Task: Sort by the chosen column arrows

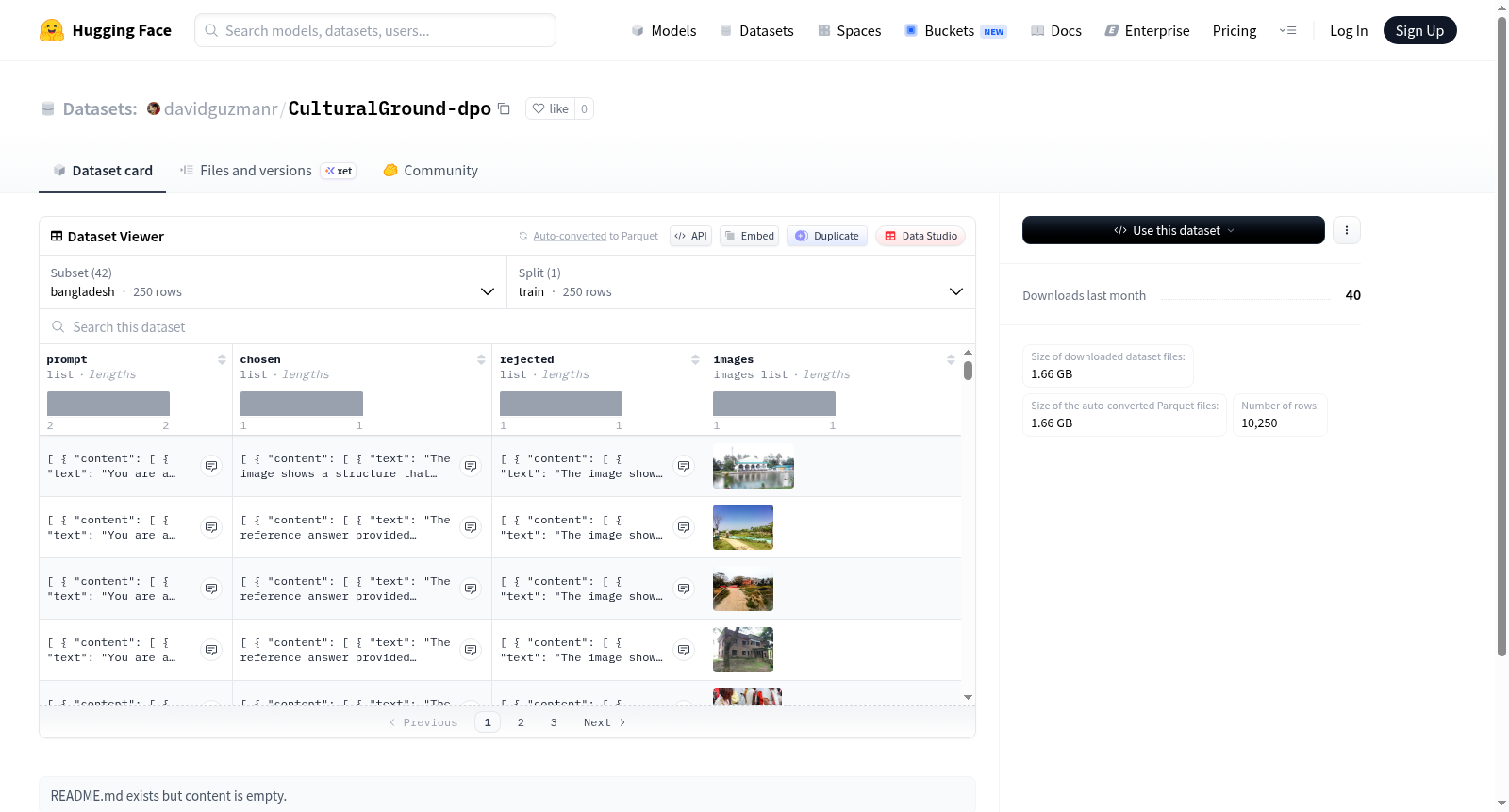Action: click(x=481, y=359)
